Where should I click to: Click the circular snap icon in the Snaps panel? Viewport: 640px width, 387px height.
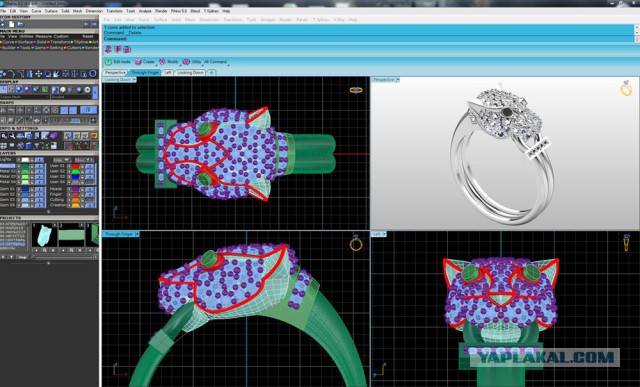[55, 110]
